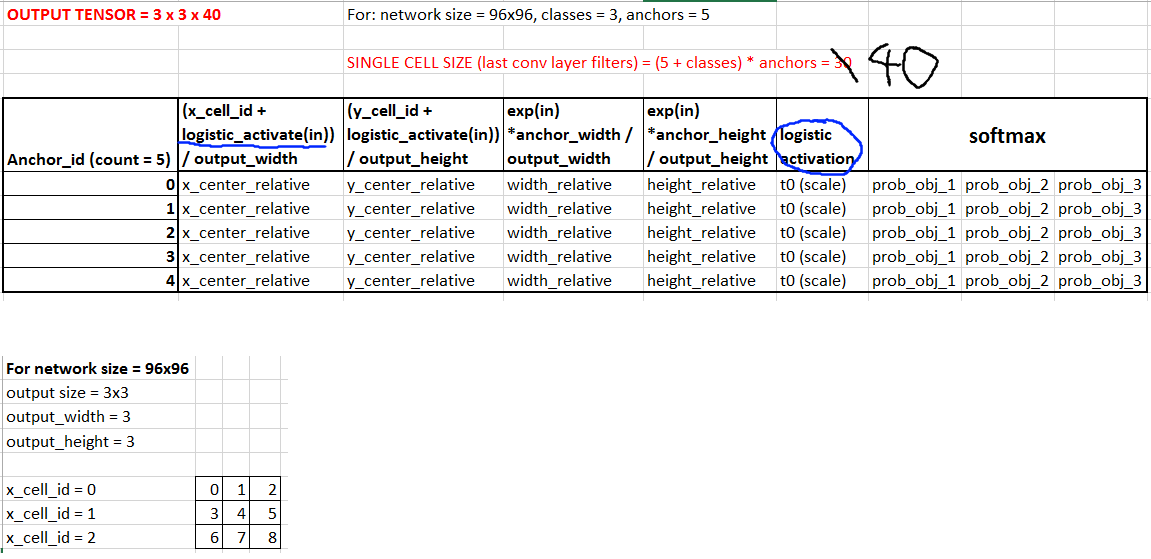Click 't0 (scale)' in anchor row 2
The height and width of the screenshot is (559, 1151).
tap(822, 233)
